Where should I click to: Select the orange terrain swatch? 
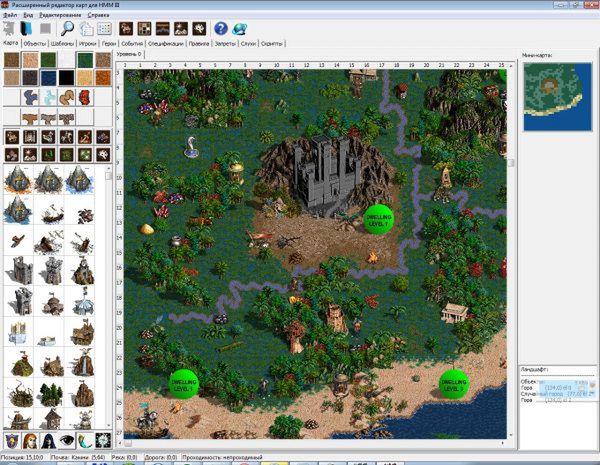103,78
